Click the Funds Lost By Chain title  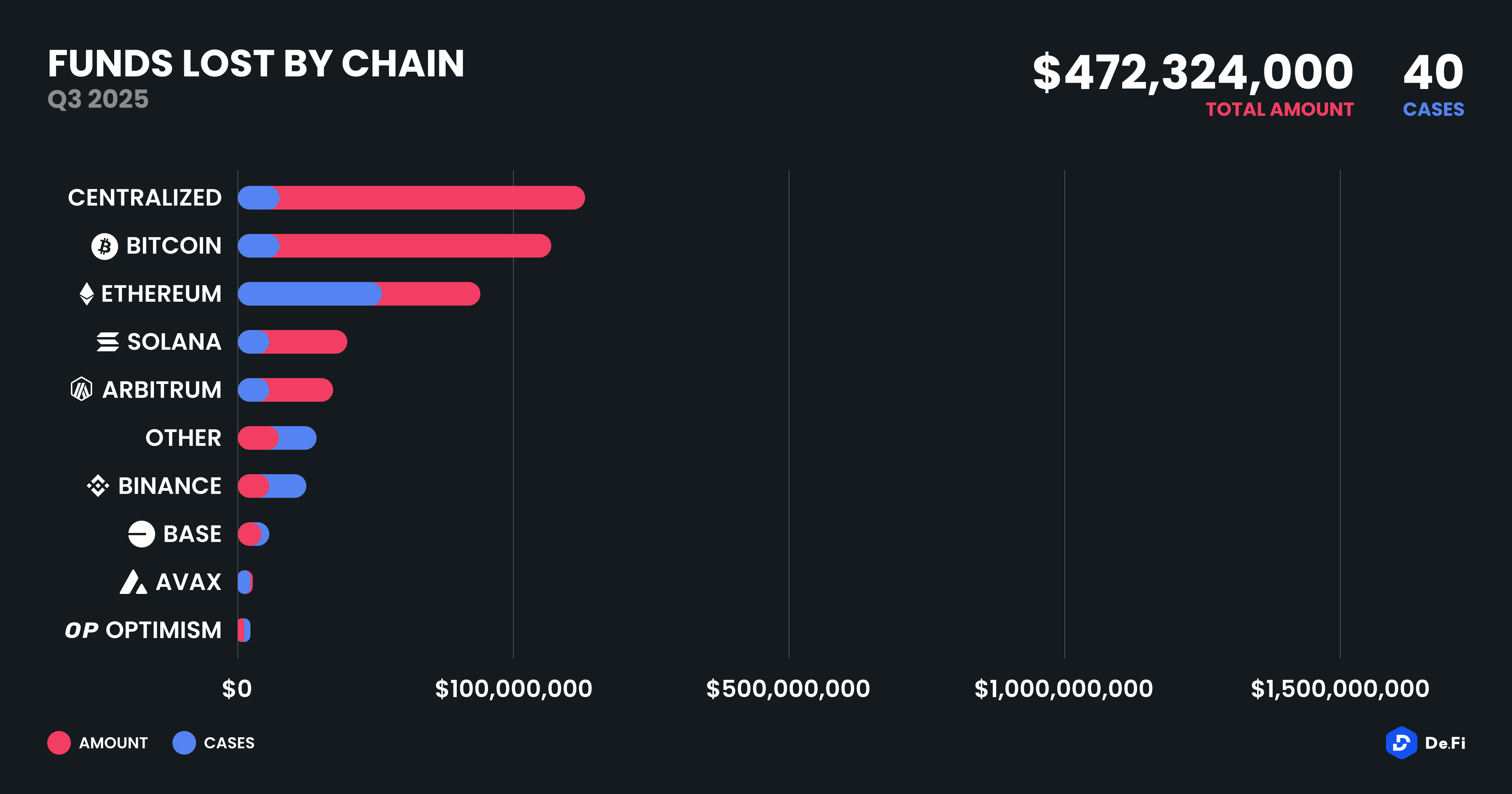click(256, 64)
